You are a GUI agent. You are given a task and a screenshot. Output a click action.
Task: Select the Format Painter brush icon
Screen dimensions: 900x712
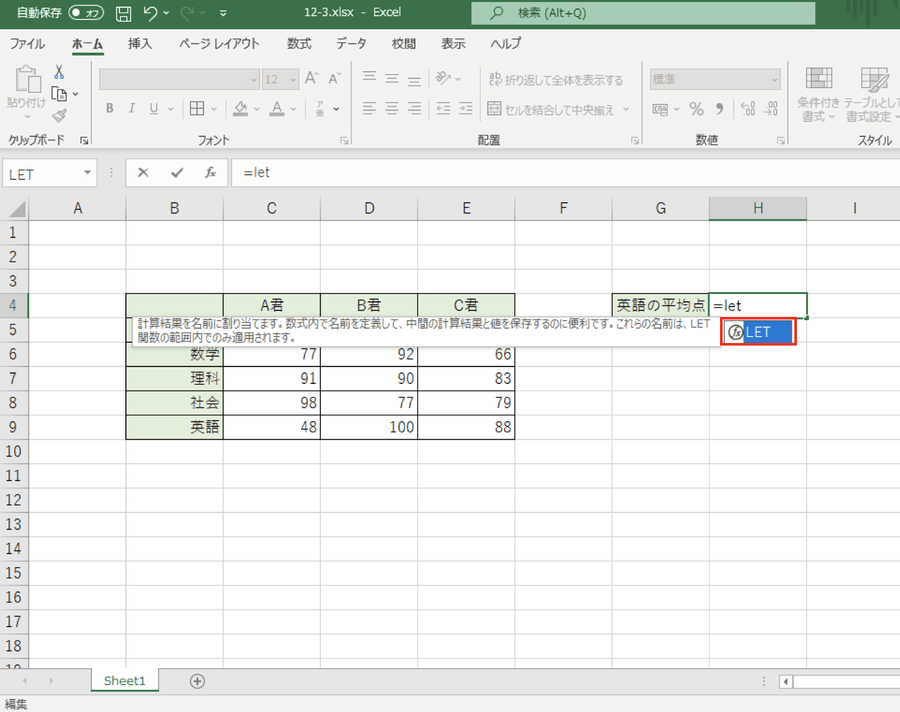[59, 115]
